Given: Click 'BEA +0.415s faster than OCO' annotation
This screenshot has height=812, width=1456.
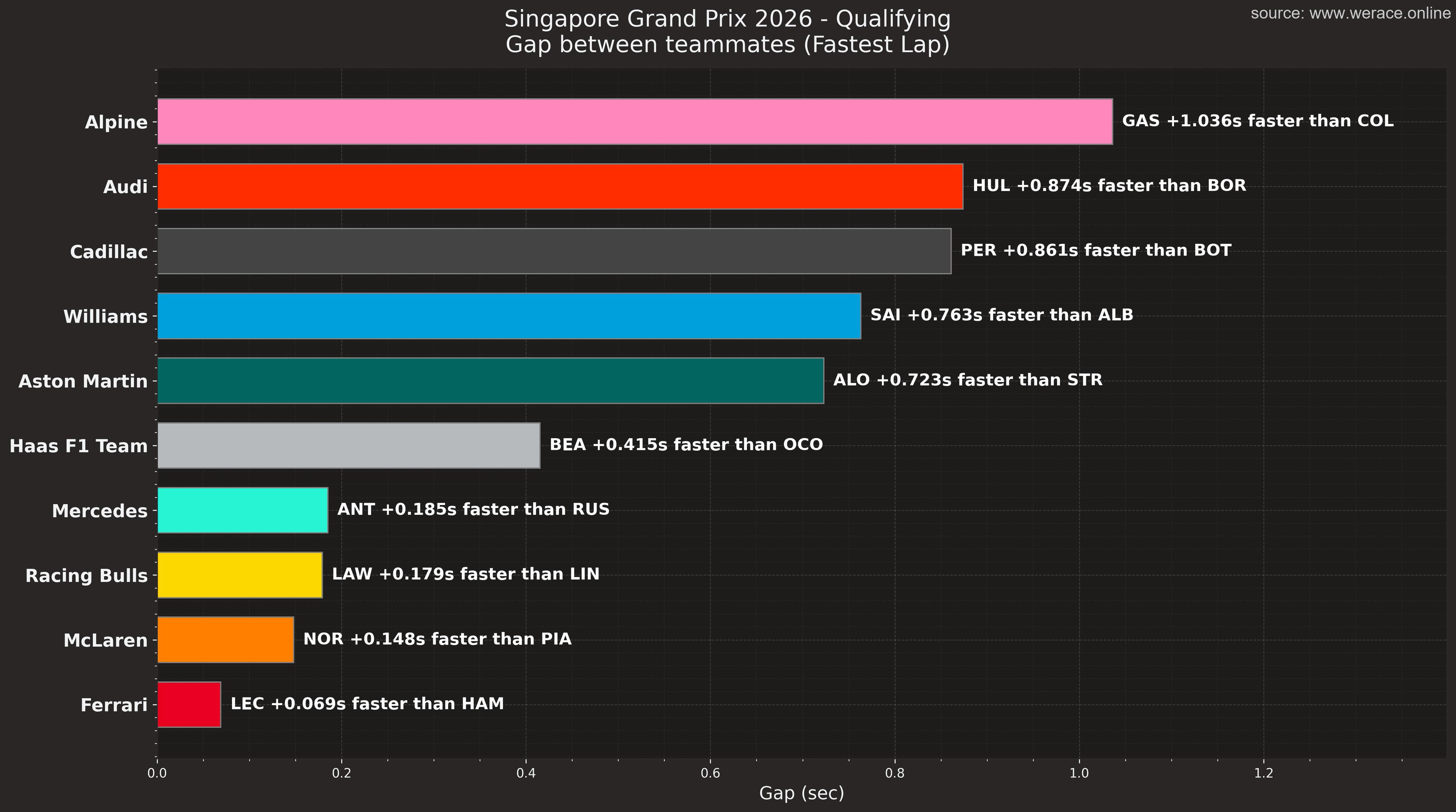Looking at the screenshot, I should pos(686,445).
